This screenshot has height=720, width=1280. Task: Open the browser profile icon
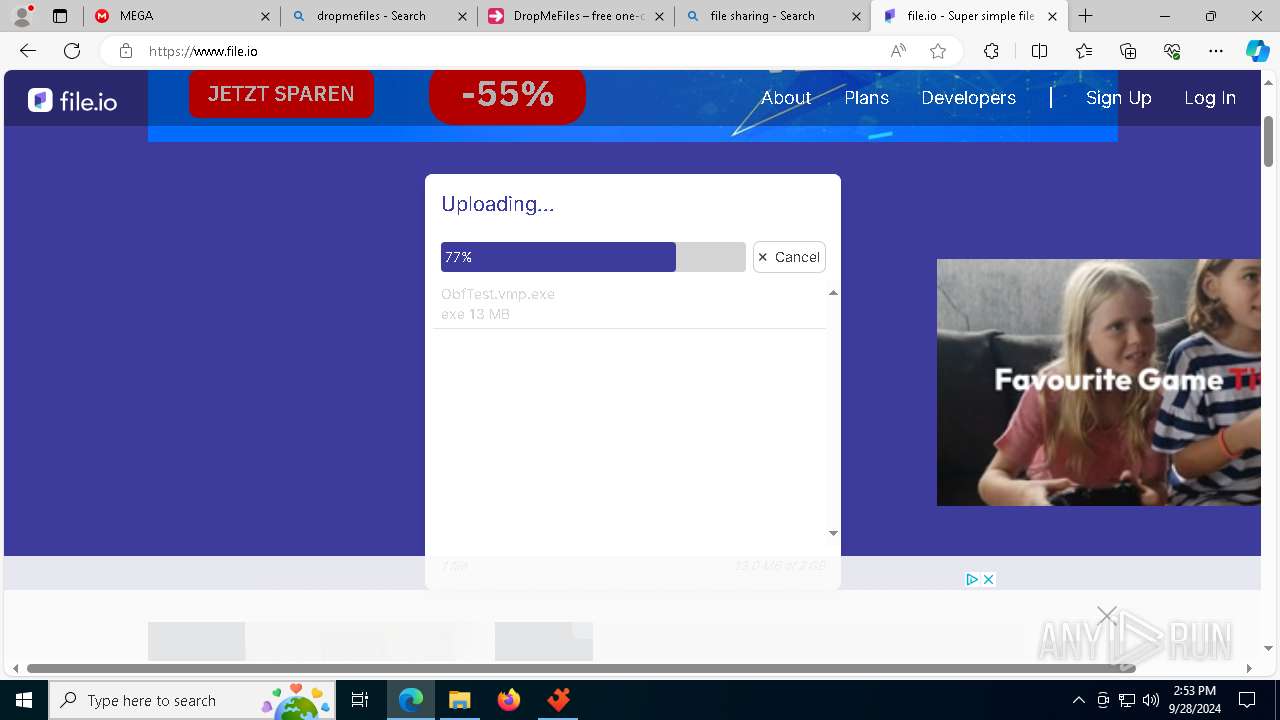click(22, 16)
